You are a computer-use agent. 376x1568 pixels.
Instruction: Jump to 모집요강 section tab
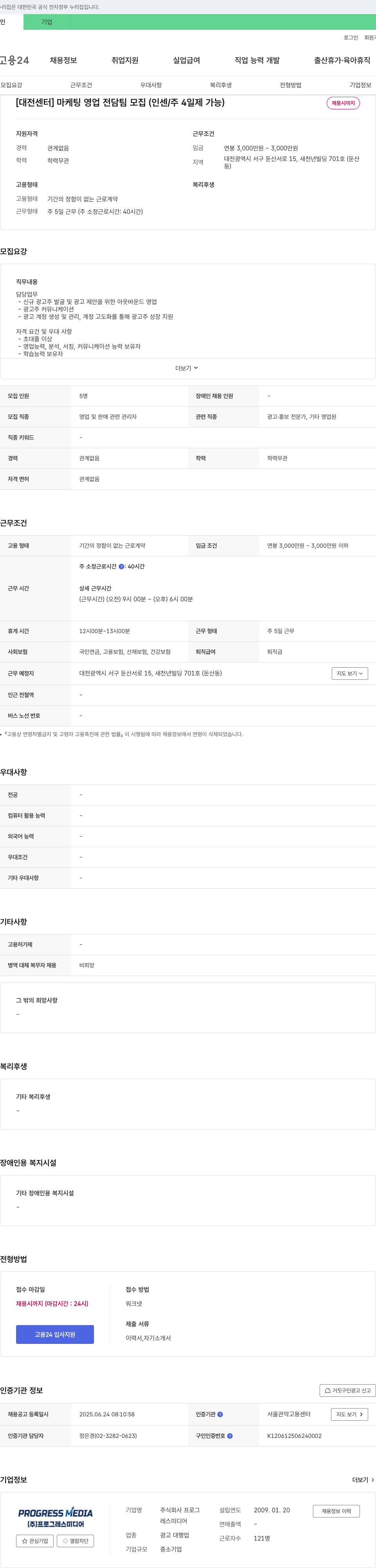[12, 85]
